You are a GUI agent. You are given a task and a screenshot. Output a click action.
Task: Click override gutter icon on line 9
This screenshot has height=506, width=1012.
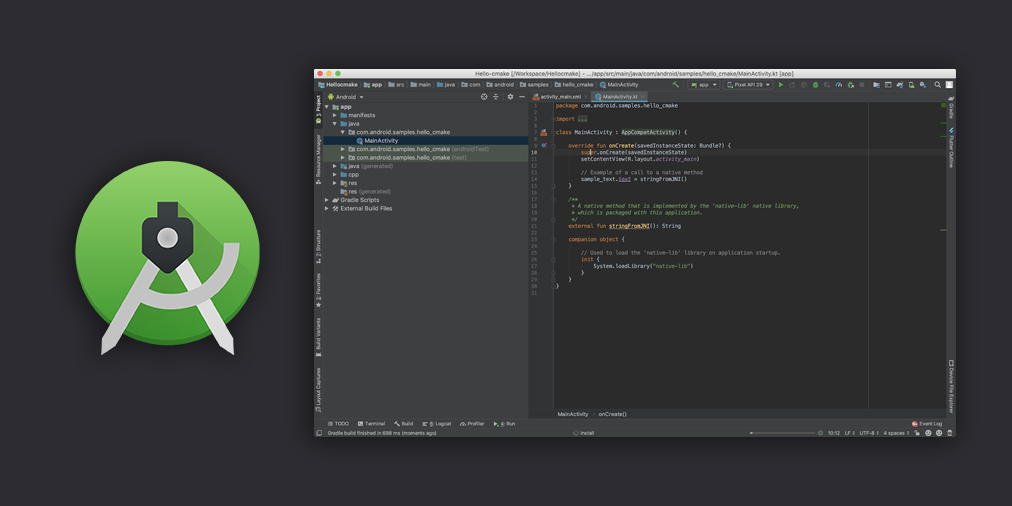coord(543,146)
